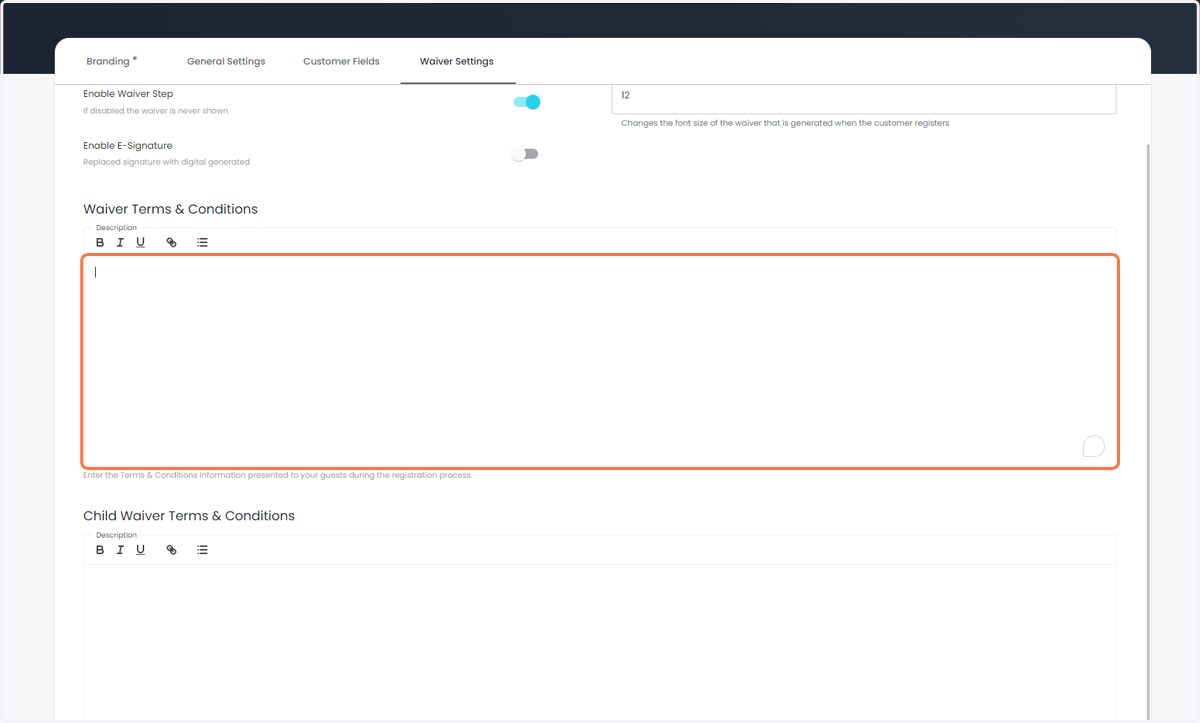Insert link in Waiver Terms editor toolbar
Screen dimensions: 1200x723
click(171, 242)
